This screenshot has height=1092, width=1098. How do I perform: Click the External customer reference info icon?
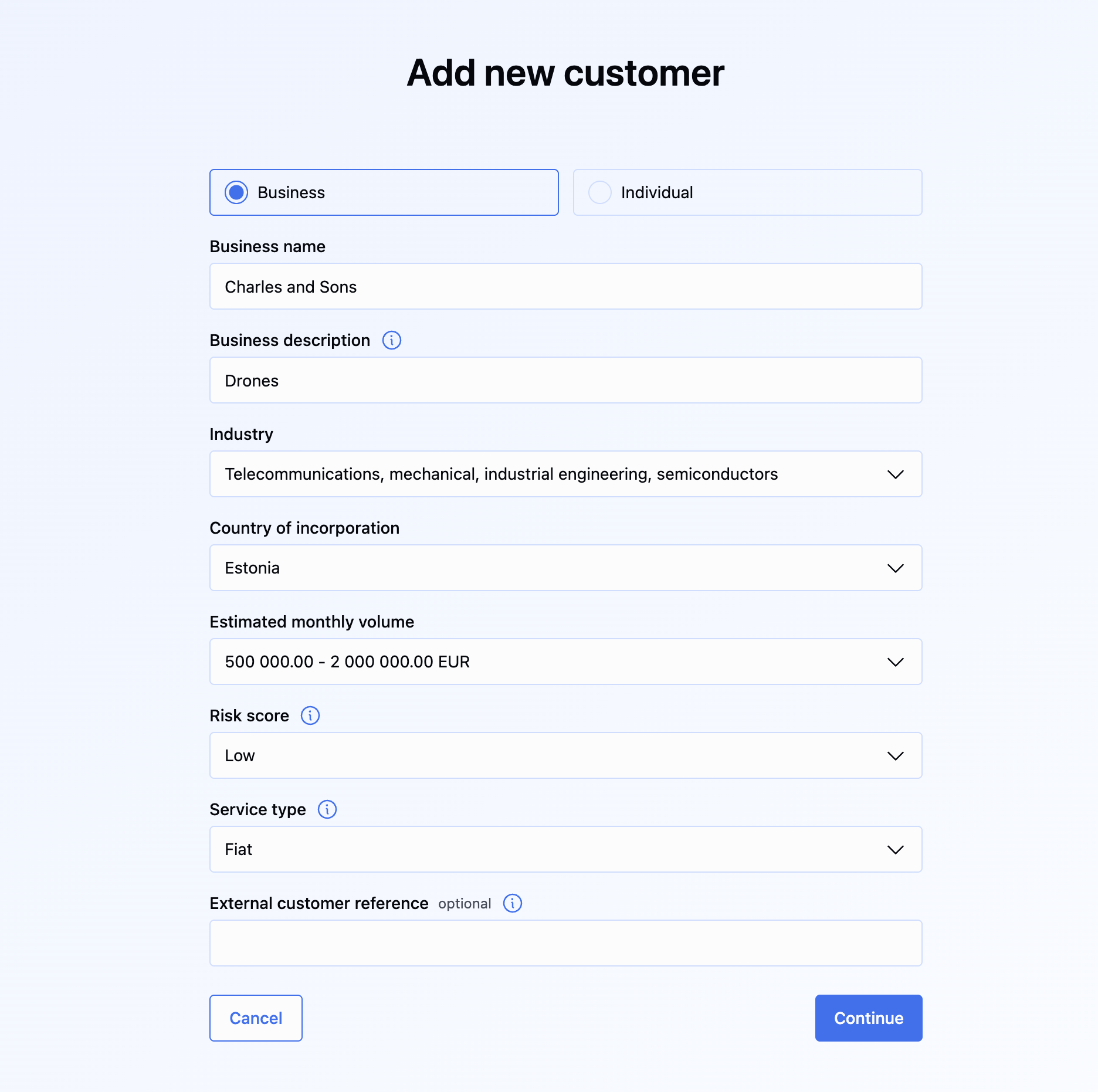pyautogui.click(x=513, y=903)
